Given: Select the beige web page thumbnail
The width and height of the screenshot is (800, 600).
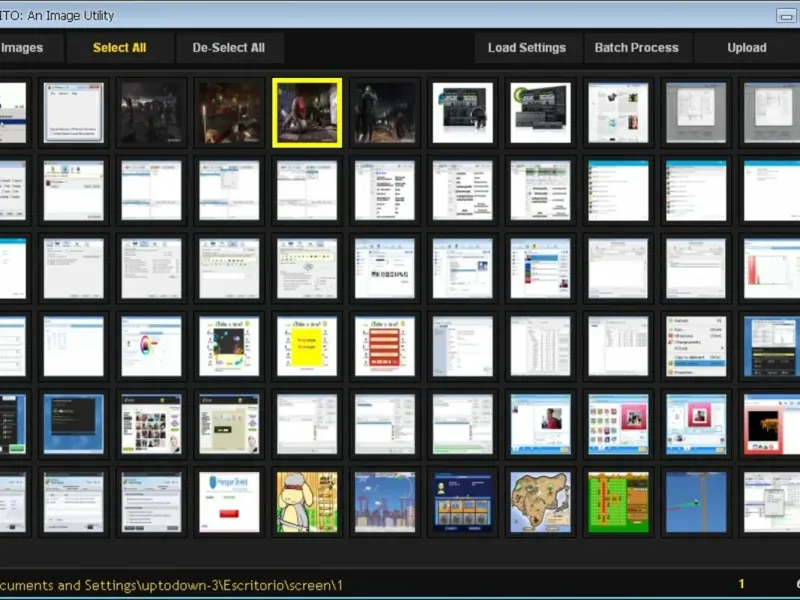Looking at the screenshot, I should pyautogui.click(x=229, y=424).
